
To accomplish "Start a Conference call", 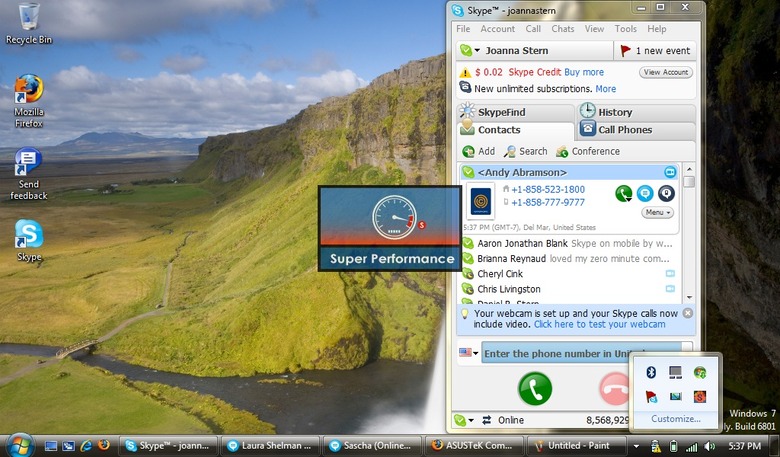I will (588, 151).
